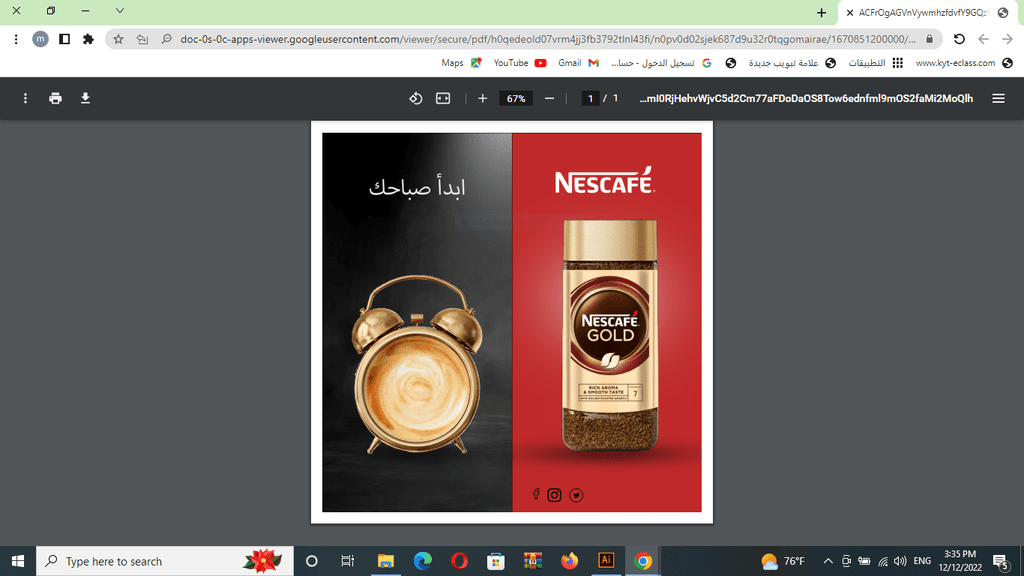The width and height of the screenshot is (1024, 576).
Task: Open Firefox from taskbar
Action: (569, 561)
